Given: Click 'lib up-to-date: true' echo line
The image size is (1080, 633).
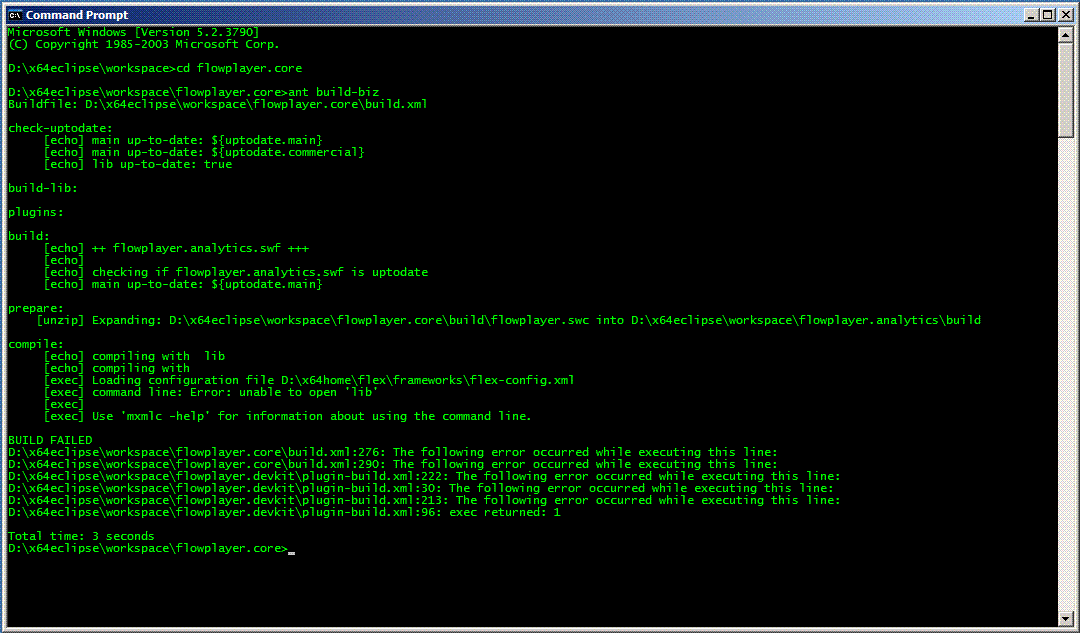Looking at the screenshot, I should (138, 164).
